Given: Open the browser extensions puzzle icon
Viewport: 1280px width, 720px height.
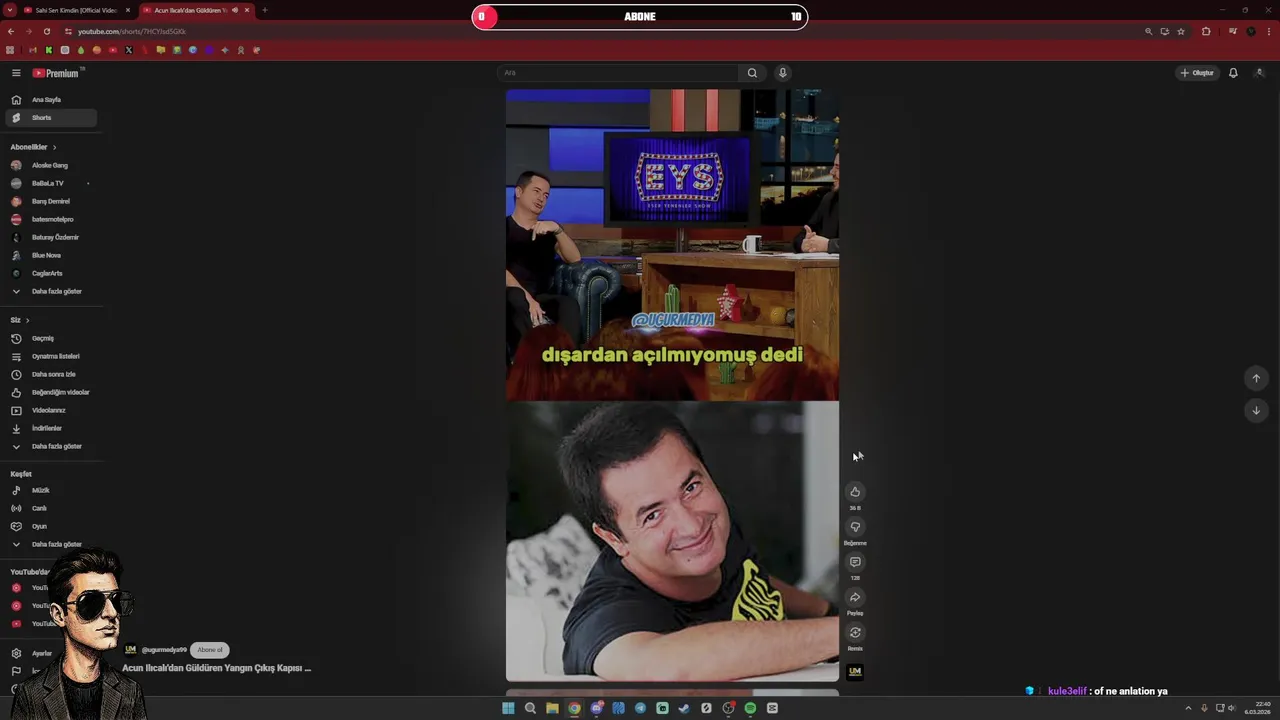Looking at the screenshot, I should [x=1206, y=31].
